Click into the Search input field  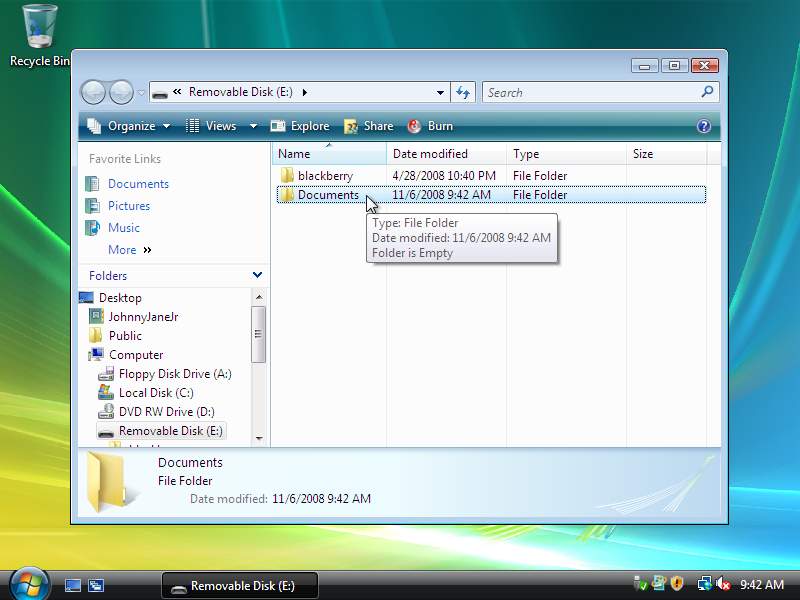(x=590, y=92)
